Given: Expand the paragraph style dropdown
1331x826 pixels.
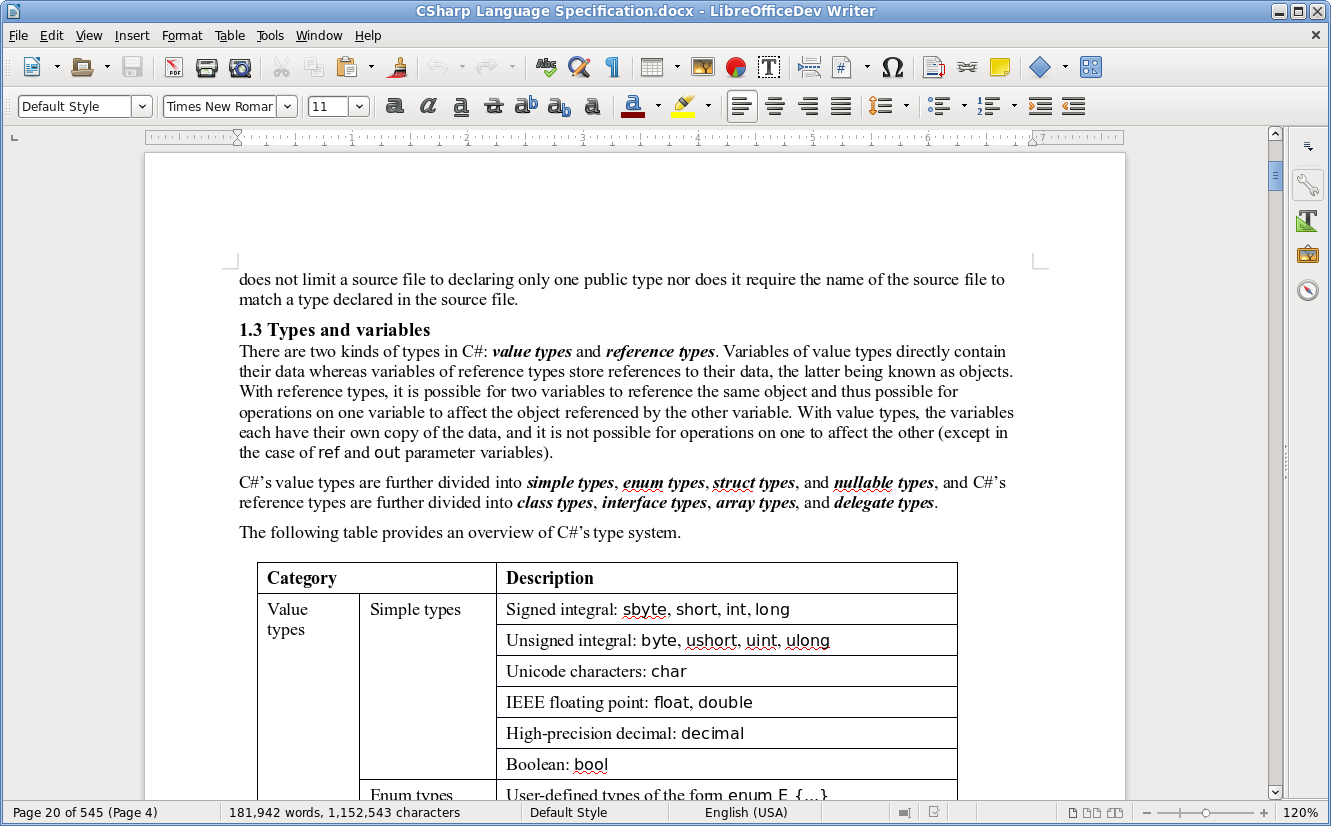Looking at the screenshot, I should point(142,107).
